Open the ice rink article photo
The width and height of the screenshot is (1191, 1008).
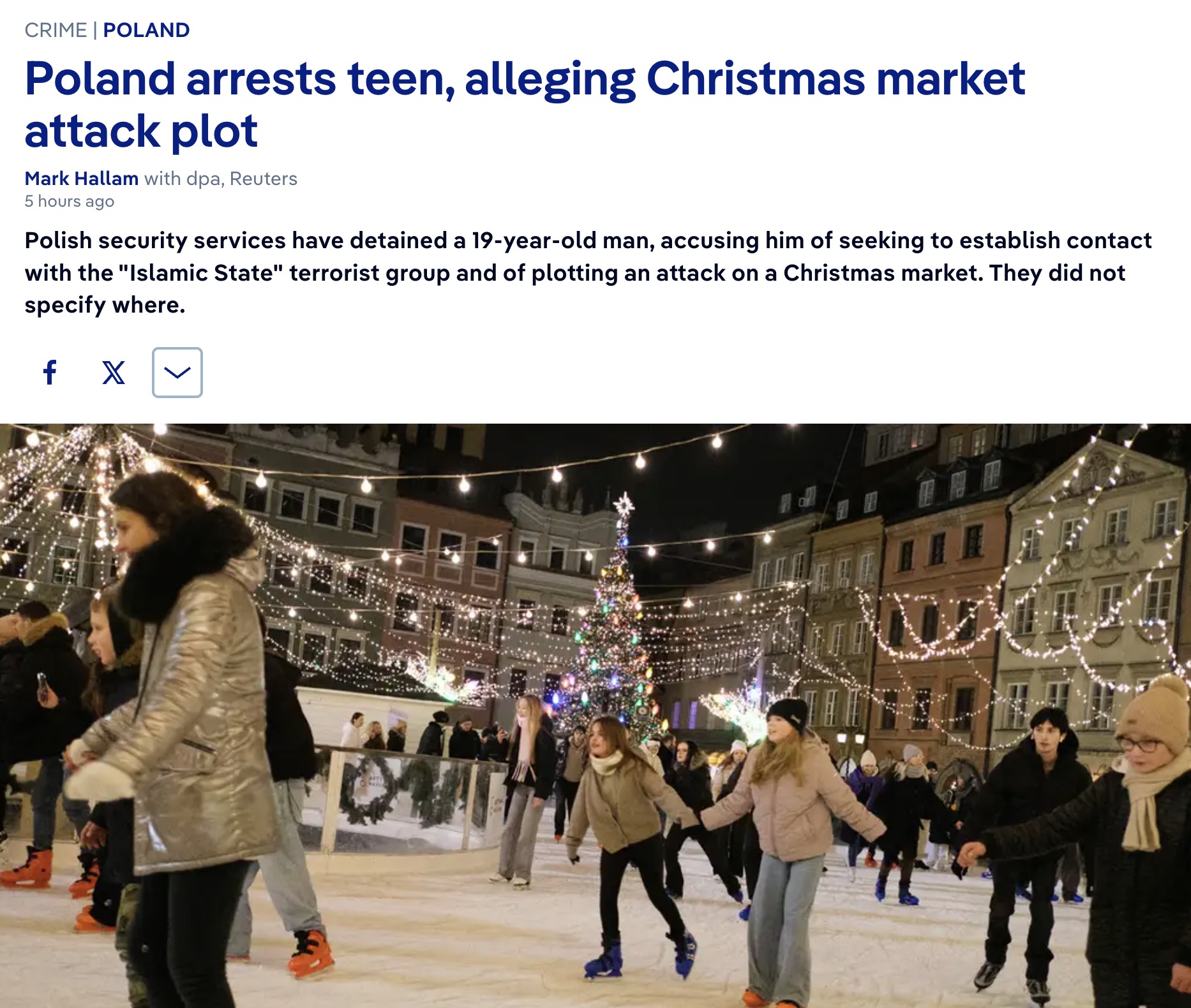(x=595, y=716)
